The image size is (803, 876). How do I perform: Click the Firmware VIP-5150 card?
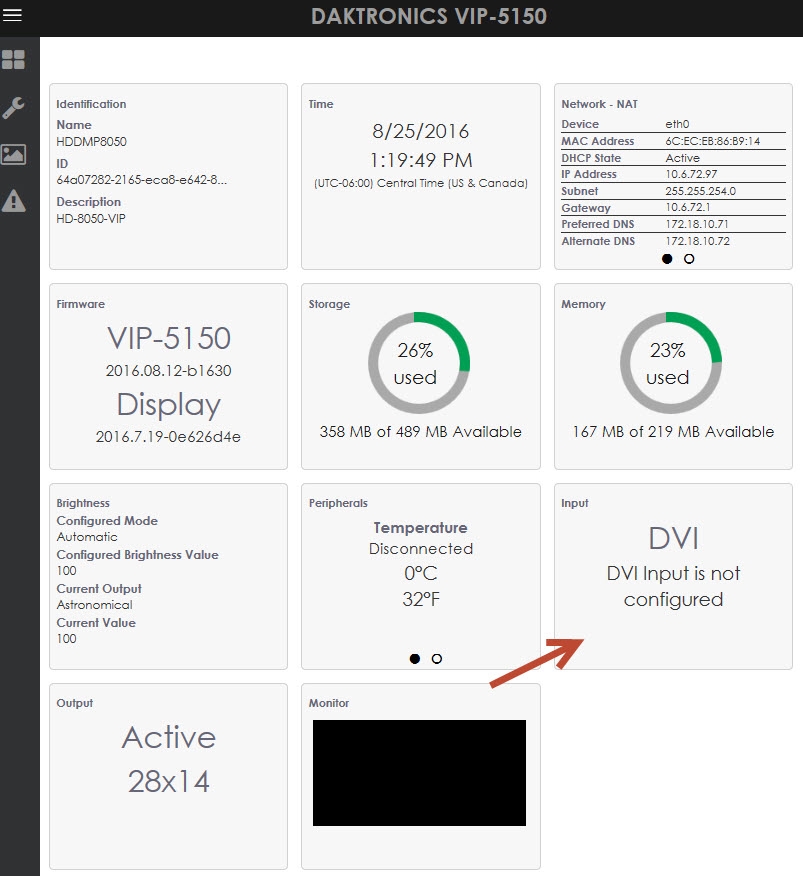[167, 375]
